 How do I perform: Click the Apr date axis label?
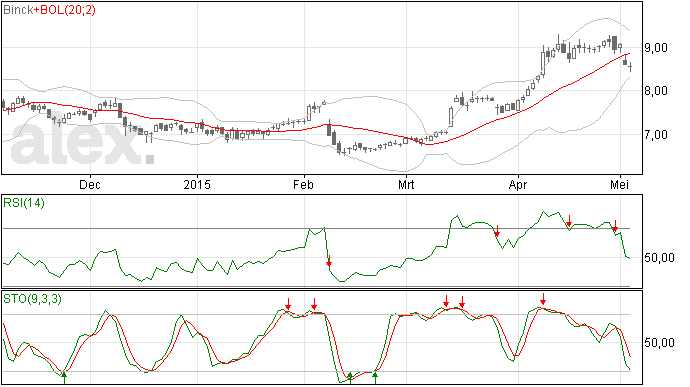(518, 184)
